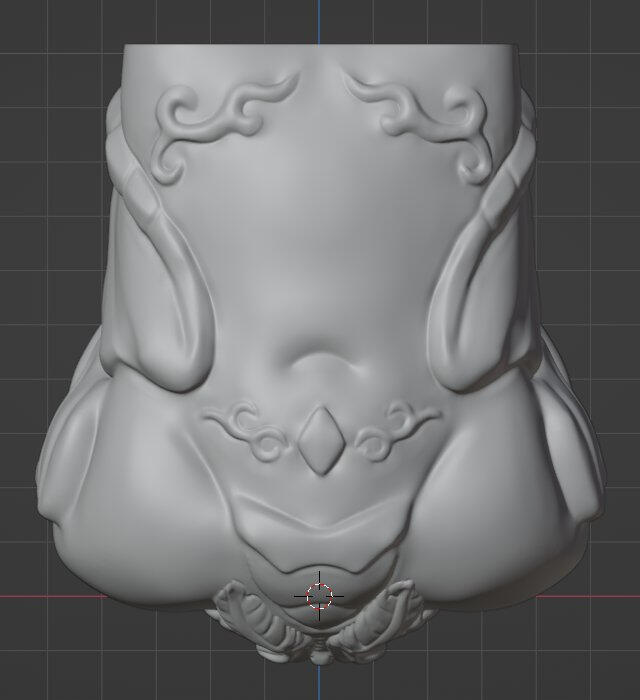Click the large rounded bulge on the lower right
Image resolution: width=640 pixels, height=700 pixels.
click(520, 490)
